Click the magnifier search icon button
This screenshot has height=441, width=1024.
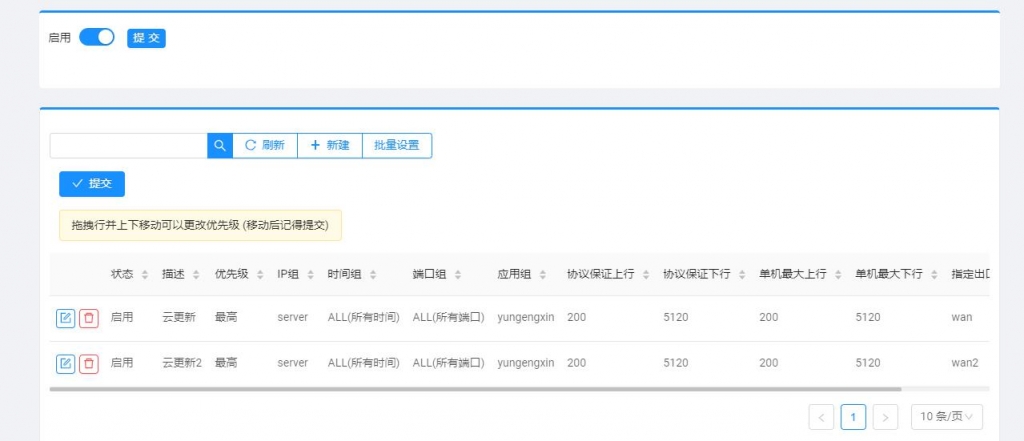point(220,145)
